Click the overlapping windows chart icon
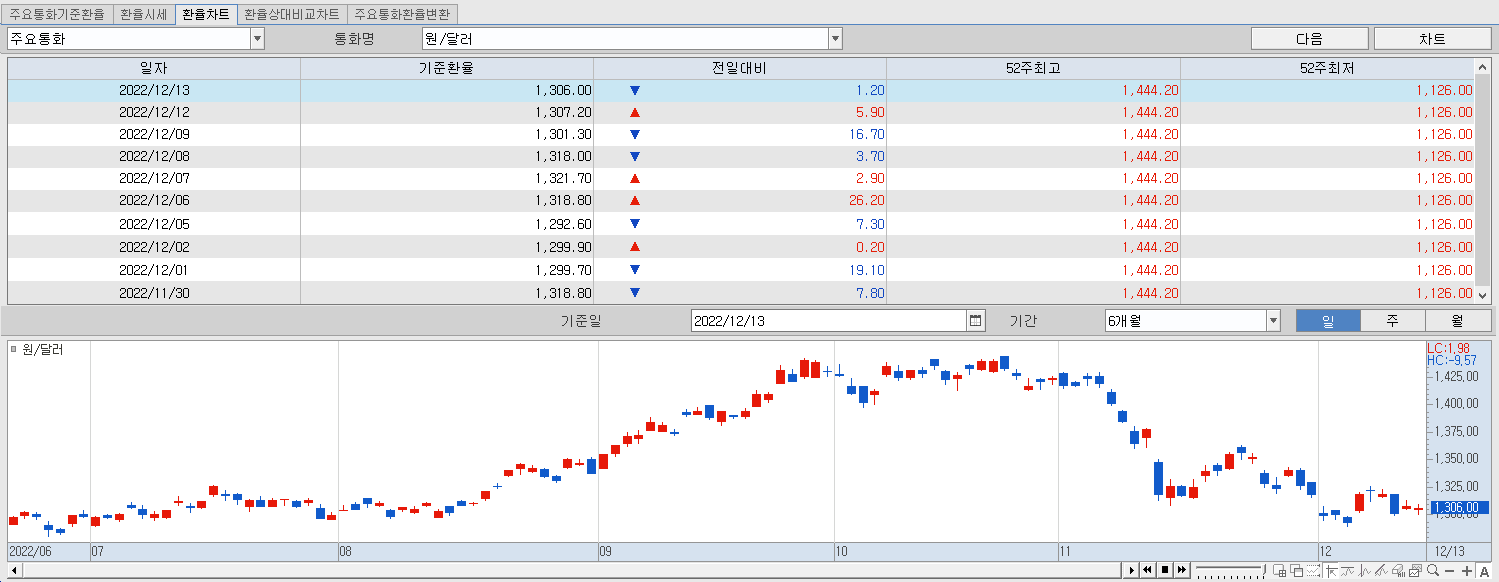 [x=1296, y=571]
